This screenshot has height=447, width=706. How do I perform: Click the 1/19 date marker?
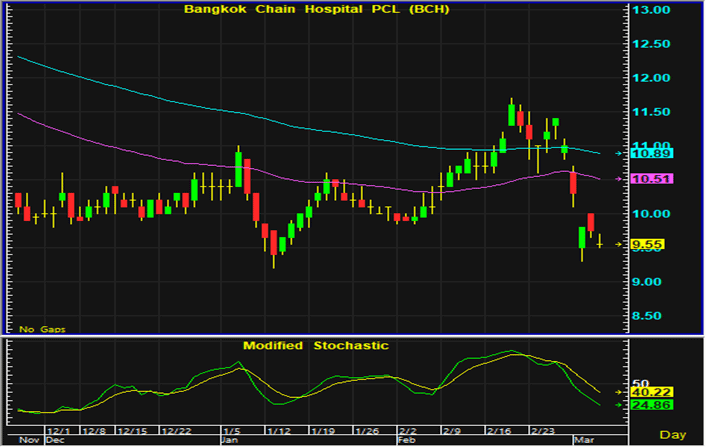coord(323,431)
